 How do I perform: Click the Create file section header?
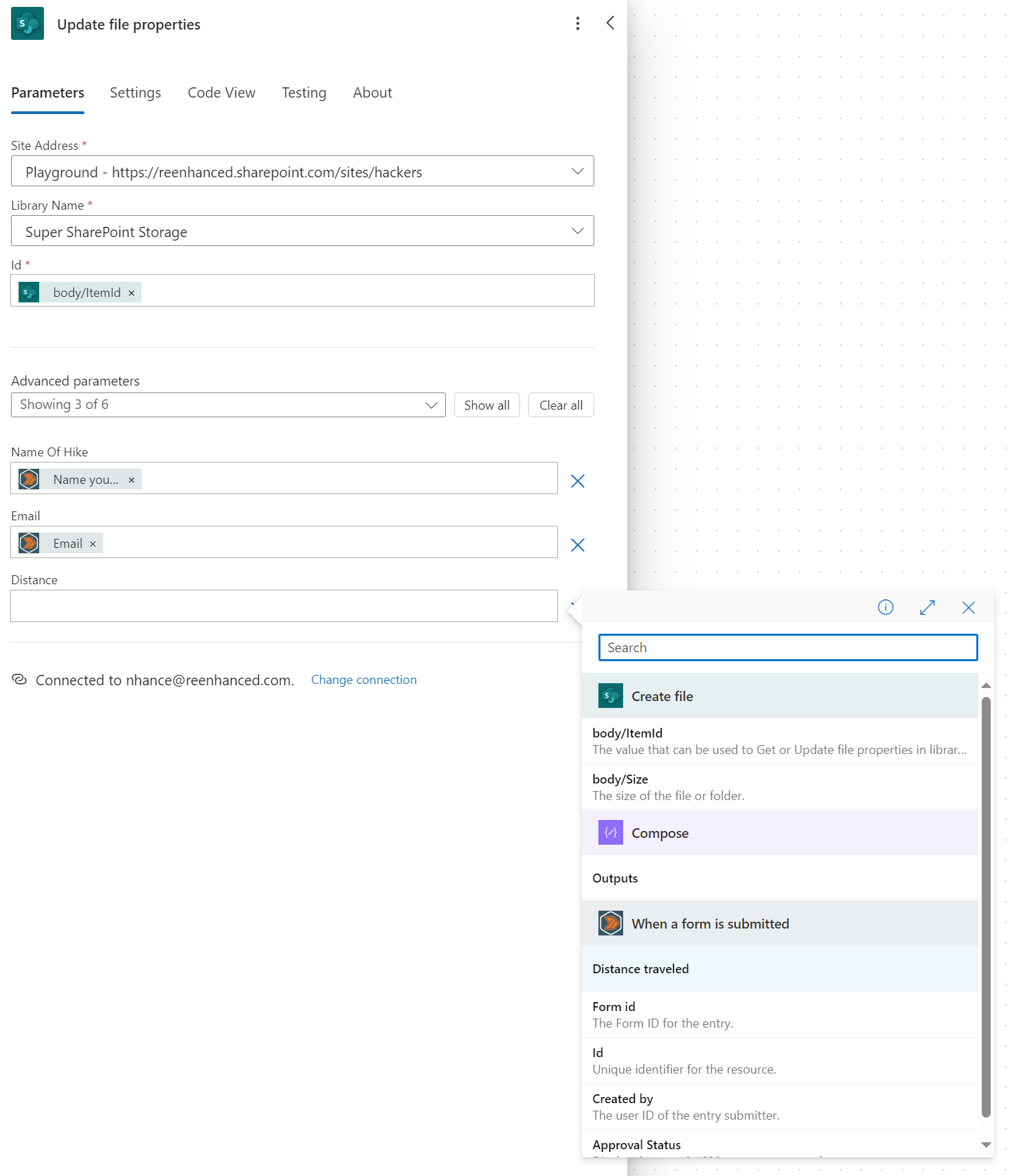[780, 696]
